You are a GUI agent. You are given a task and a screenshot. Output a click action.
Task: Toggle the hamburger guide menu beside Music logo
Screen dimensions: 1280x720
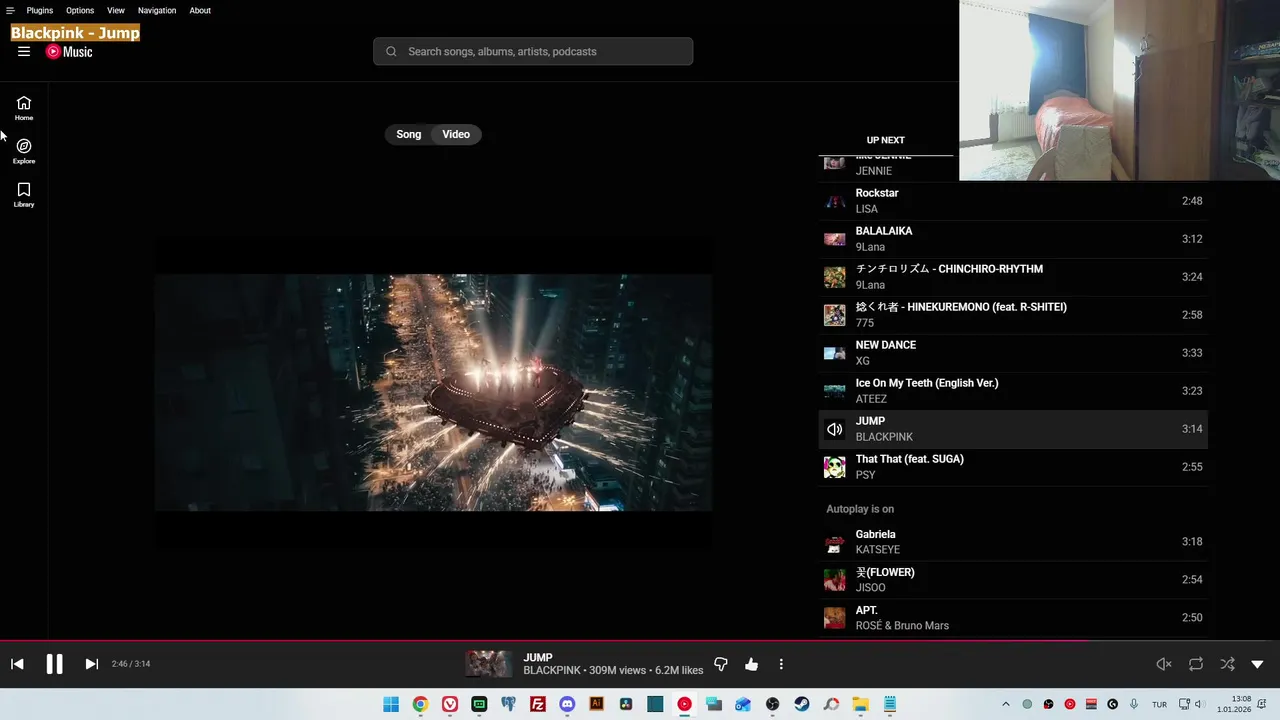point(24,52)
